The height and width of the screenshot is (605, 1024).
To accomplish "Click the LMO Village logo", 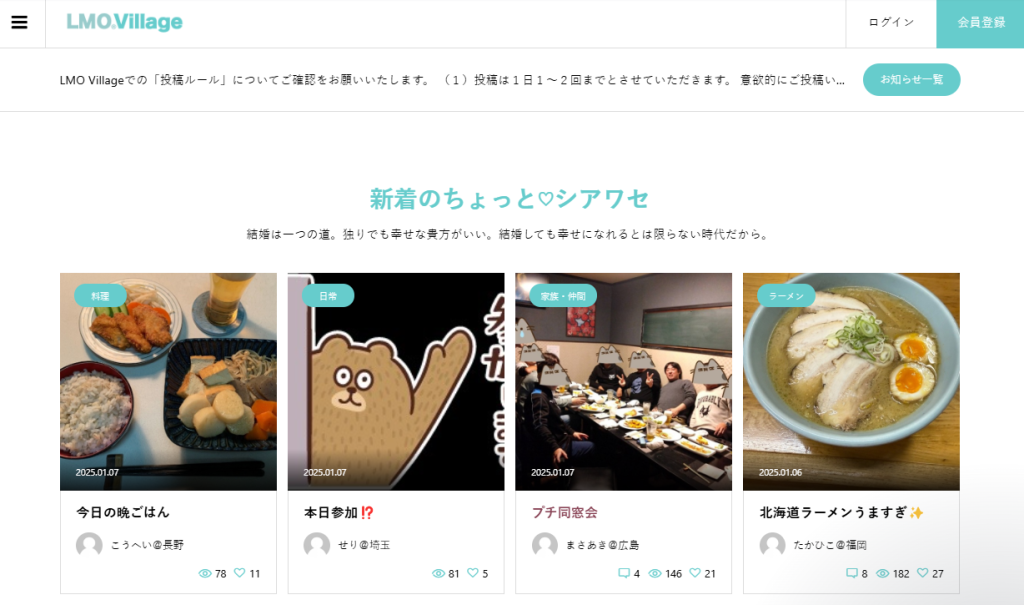I will 124,22.
